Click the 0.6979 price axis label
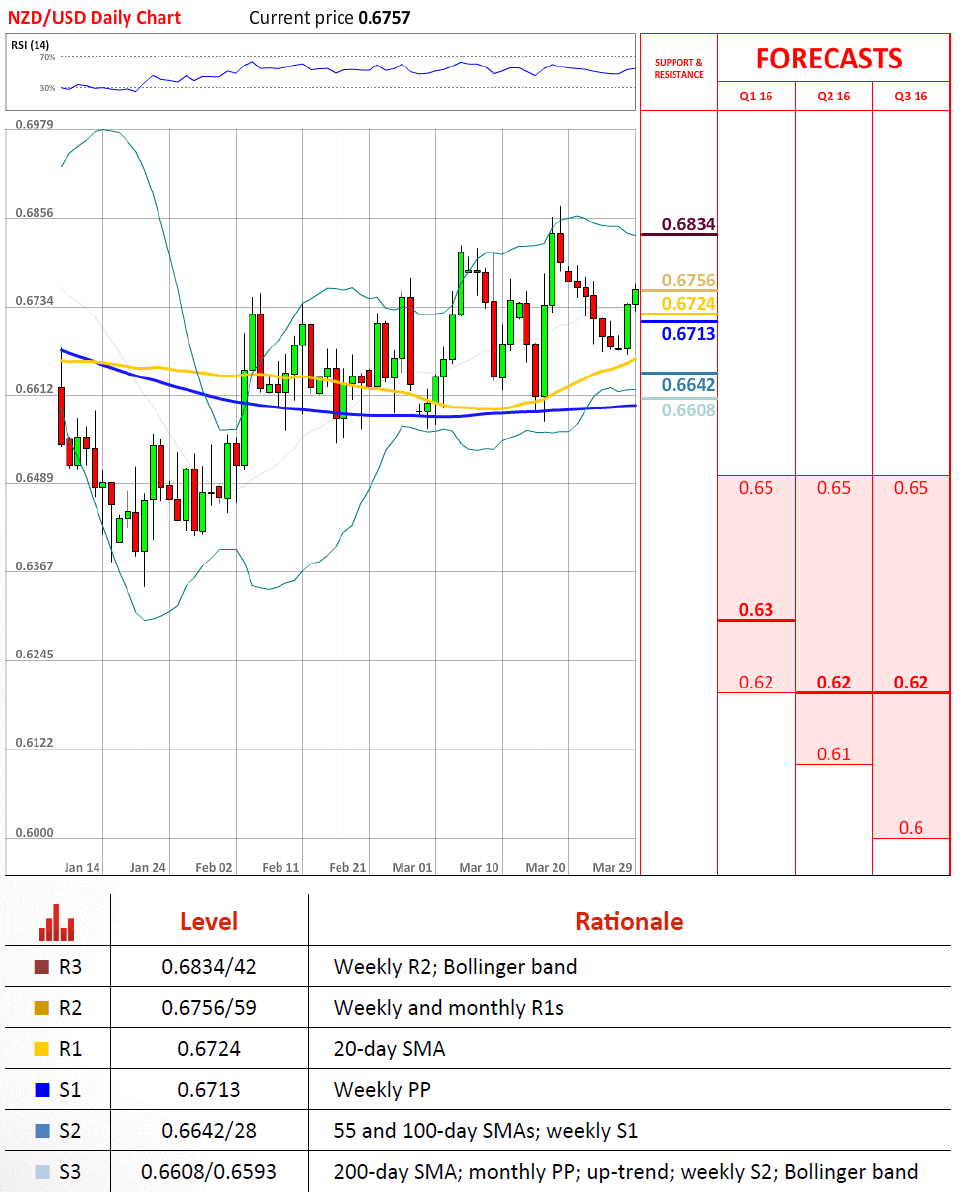The width and height of the screenshot is (963, 1192). [34, 125]
